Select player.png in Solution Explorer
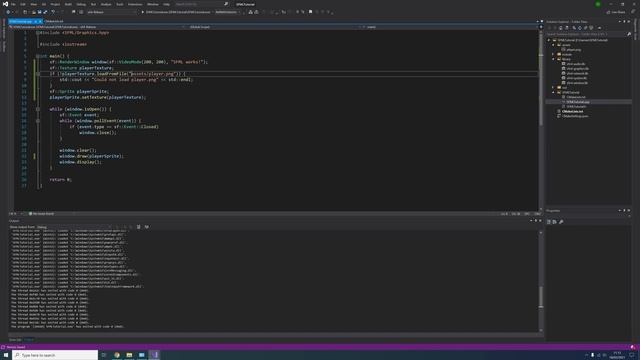The image size is (640, 360). pos(573,50)
